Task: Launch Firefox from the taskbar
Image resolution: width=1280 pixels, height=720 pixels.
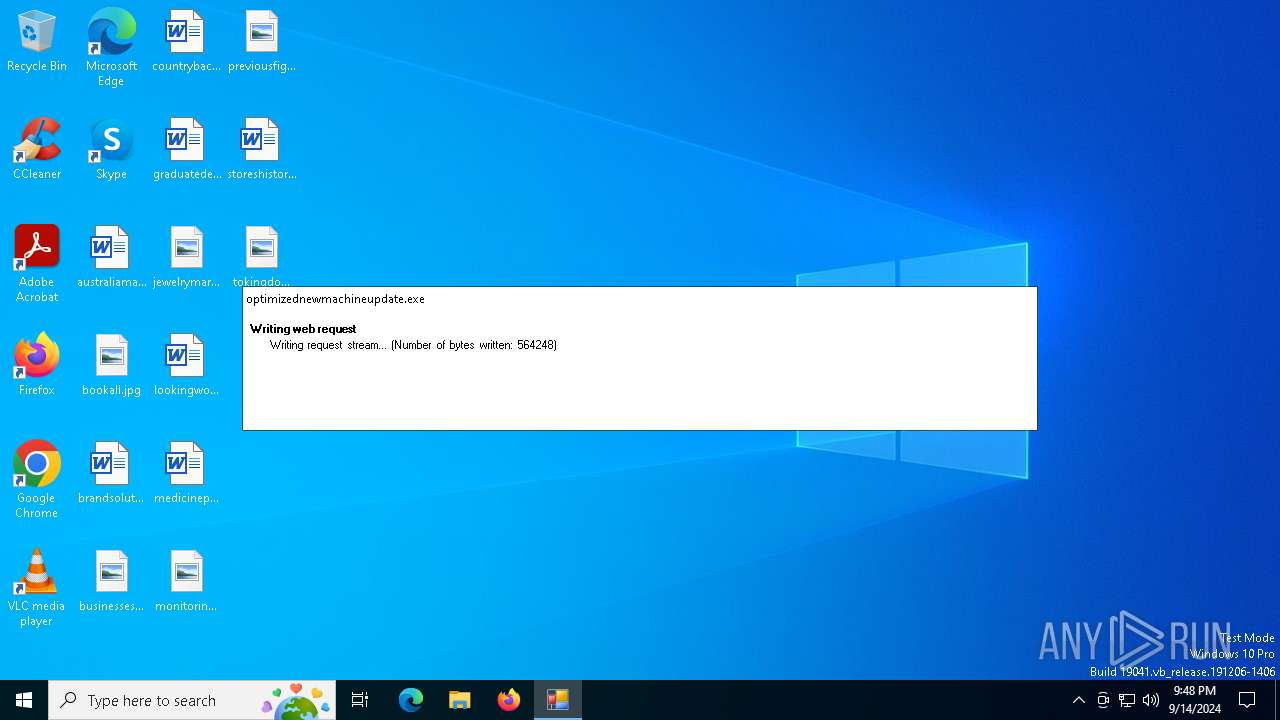Action: [509, 700]
